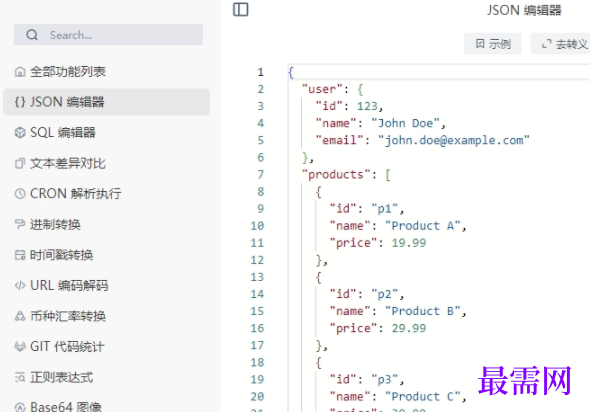Click the "products" key on line 7
590x412 pixels.
pyautogui.click(x=337, y=175)
